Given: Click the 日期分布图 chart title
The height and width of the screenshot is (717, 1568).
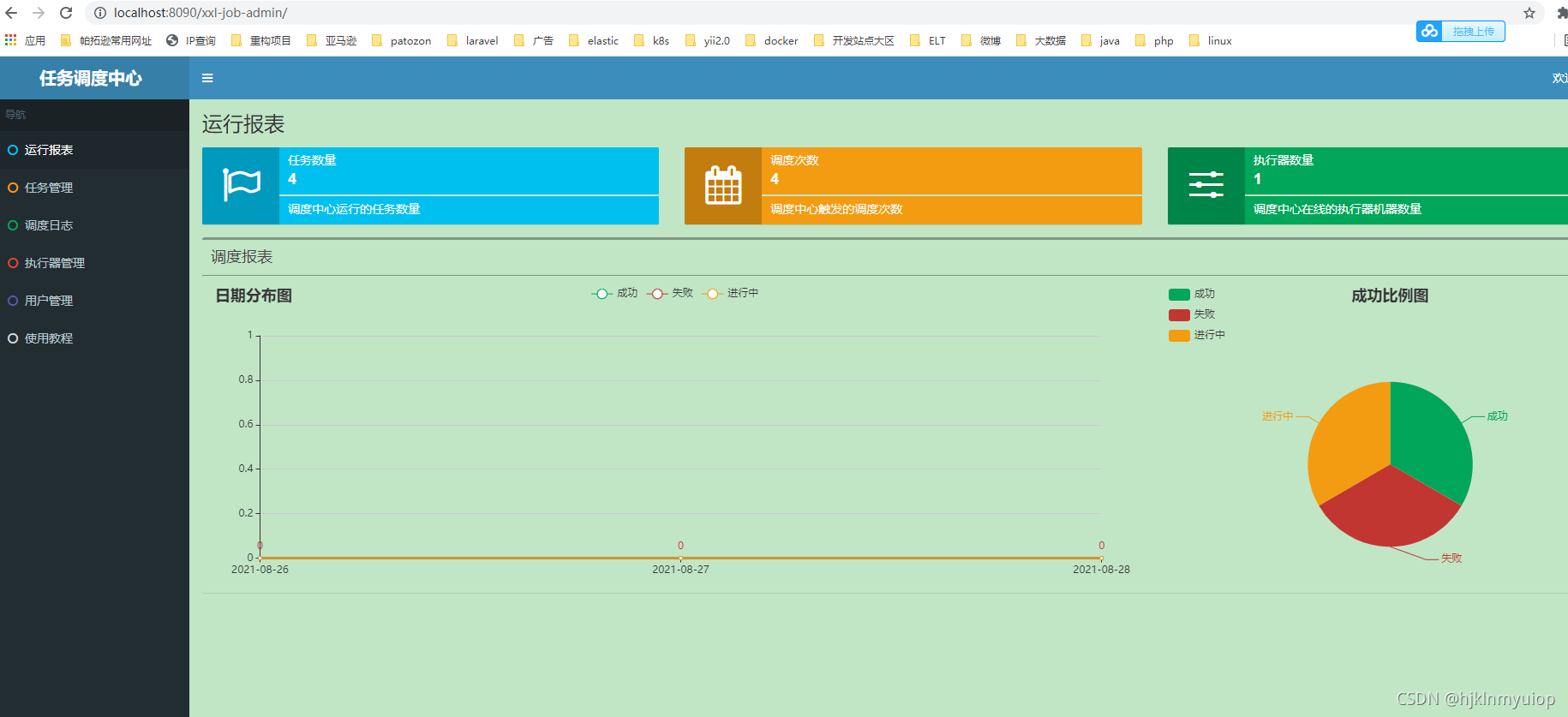Looking at the screenshot, I should (x=254, y=296).
